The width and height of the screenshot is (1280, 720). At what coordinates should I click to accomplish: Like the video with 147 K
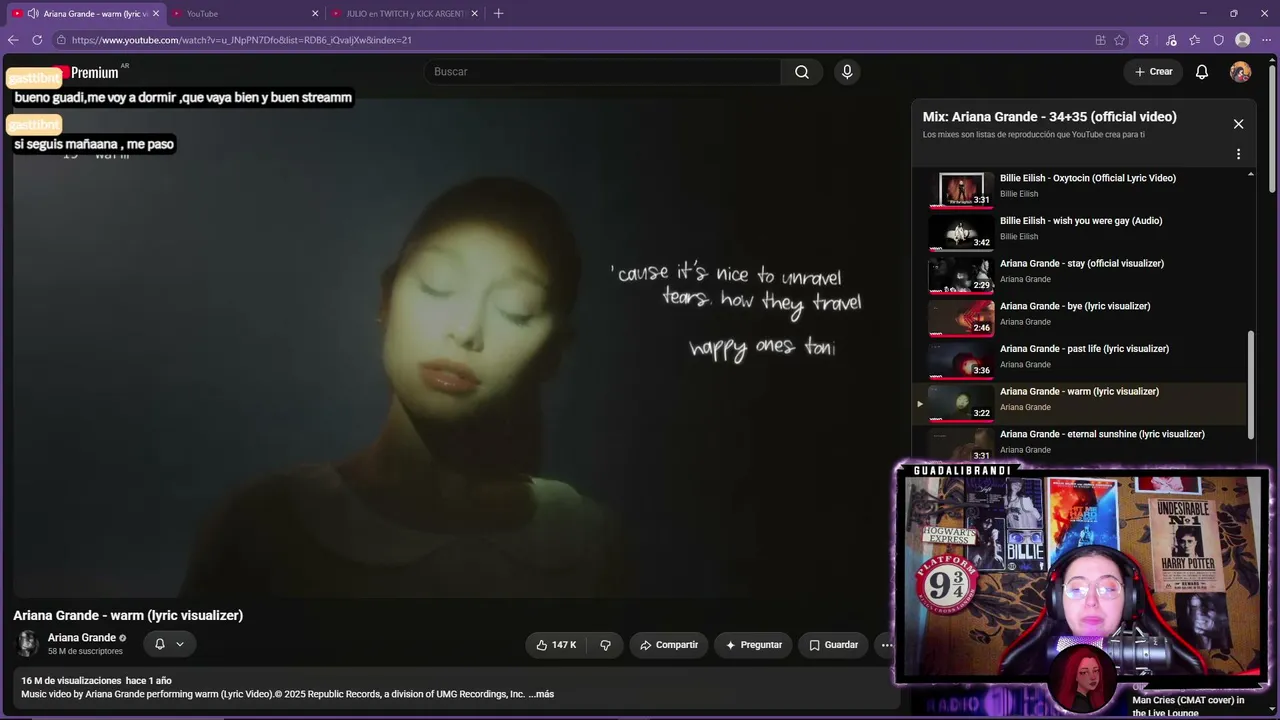pos(556,645)
